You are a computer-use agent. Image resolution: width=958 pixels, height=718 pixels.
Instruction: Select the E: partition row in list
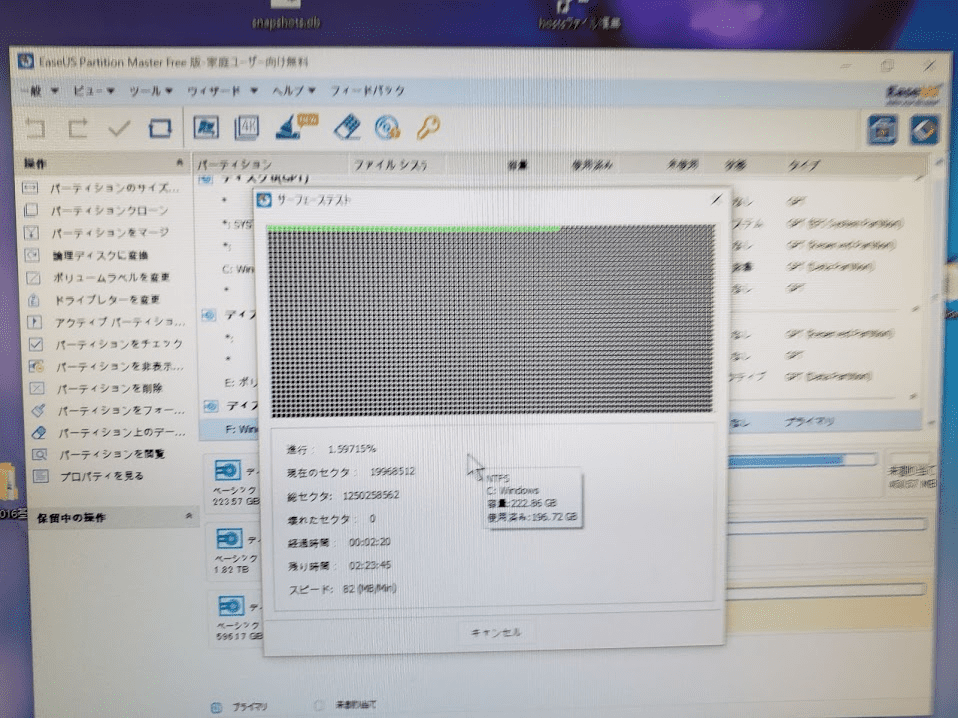(240, 383)
